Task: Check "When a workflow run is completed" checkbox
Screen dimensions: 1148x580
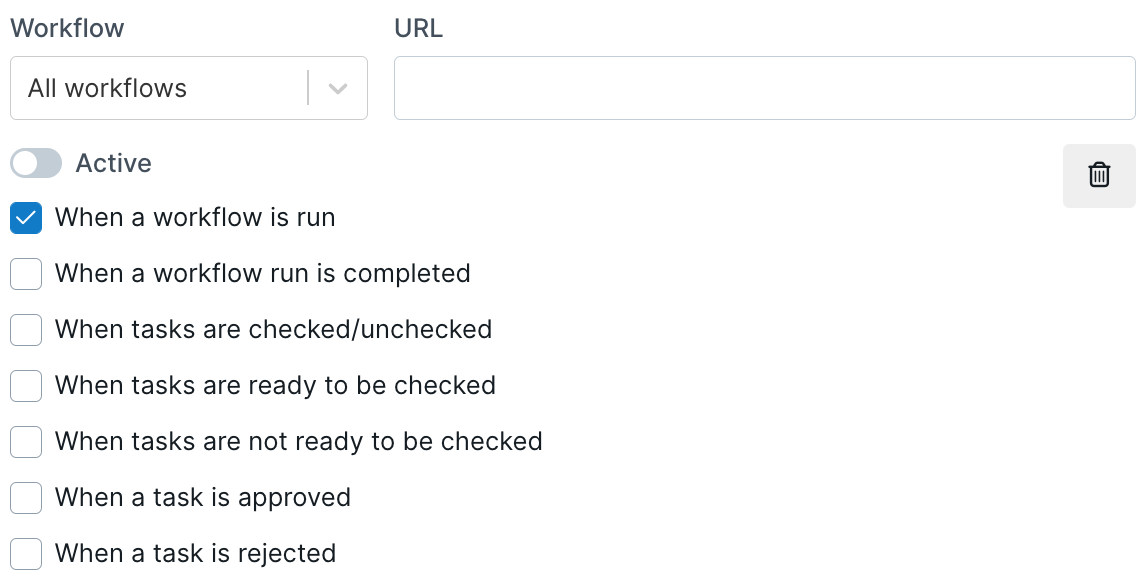Action: [x=26, y=274]
